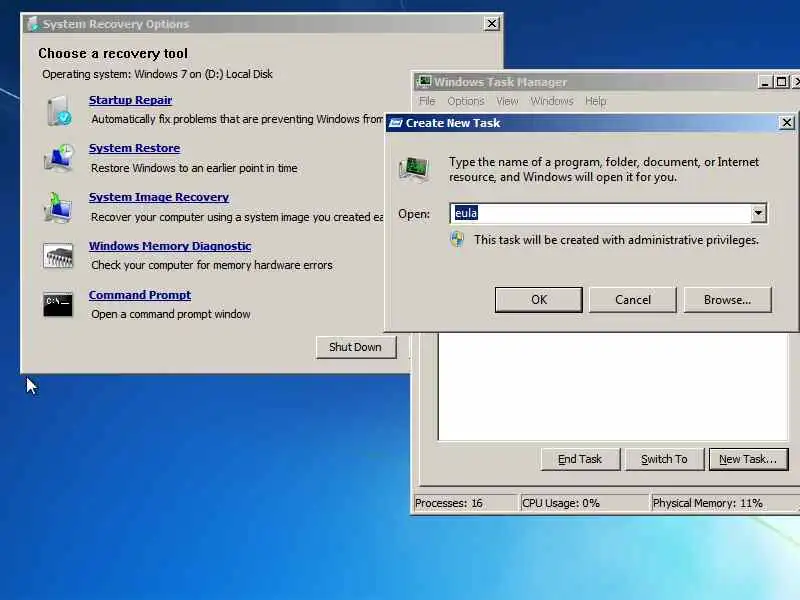
Task: Maximize the Windows Task Manager window
Action: (781, 82)
